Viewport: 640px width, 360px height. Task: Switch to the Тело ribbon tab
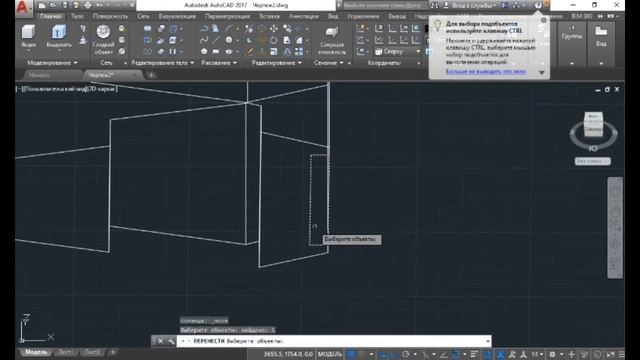pos(77,16)
